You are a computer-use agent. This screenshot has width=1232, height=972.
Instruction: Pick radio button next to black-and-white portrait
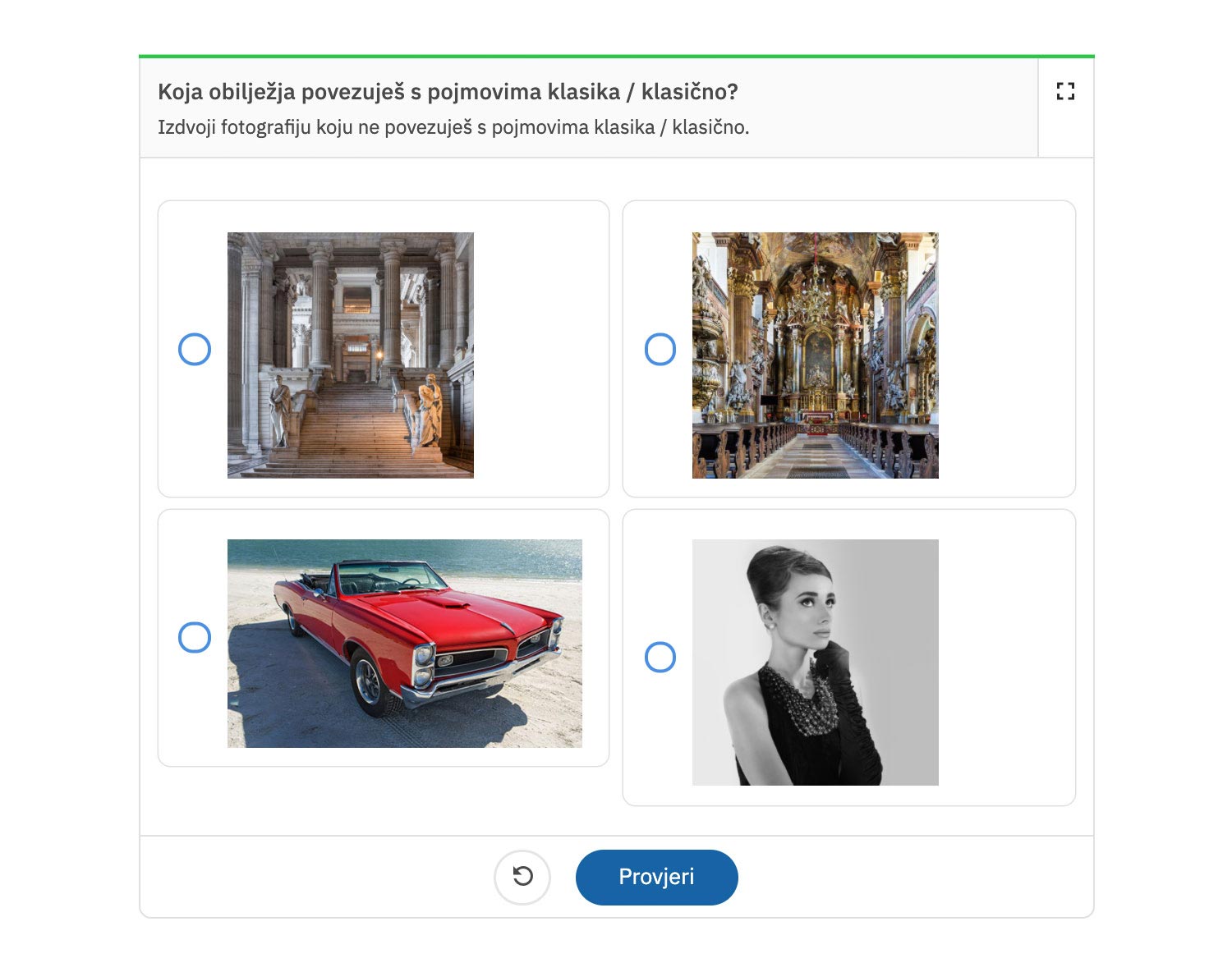[x=660, y=657]
